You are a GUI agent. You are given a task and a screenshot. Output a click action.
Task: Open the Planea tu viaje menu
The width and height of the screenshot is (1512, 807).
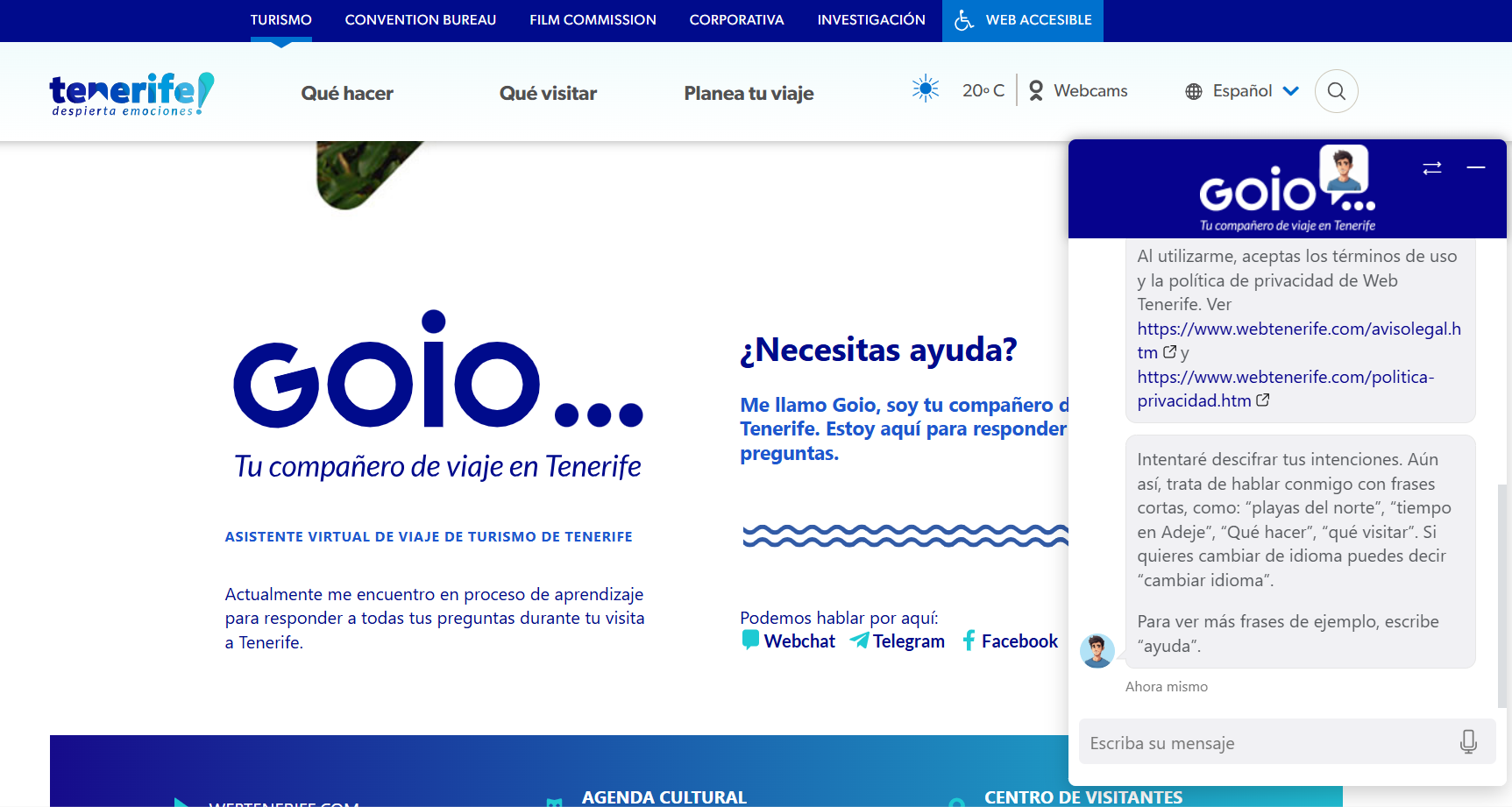[x=749, y=93]
